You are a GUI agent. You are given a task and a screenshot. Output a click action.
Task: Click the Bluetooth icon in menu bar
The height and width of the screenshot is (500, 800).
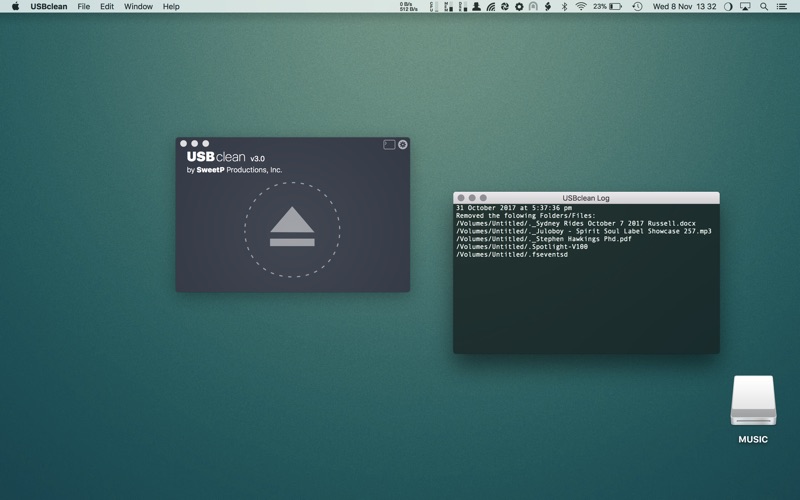pos(563,6)
